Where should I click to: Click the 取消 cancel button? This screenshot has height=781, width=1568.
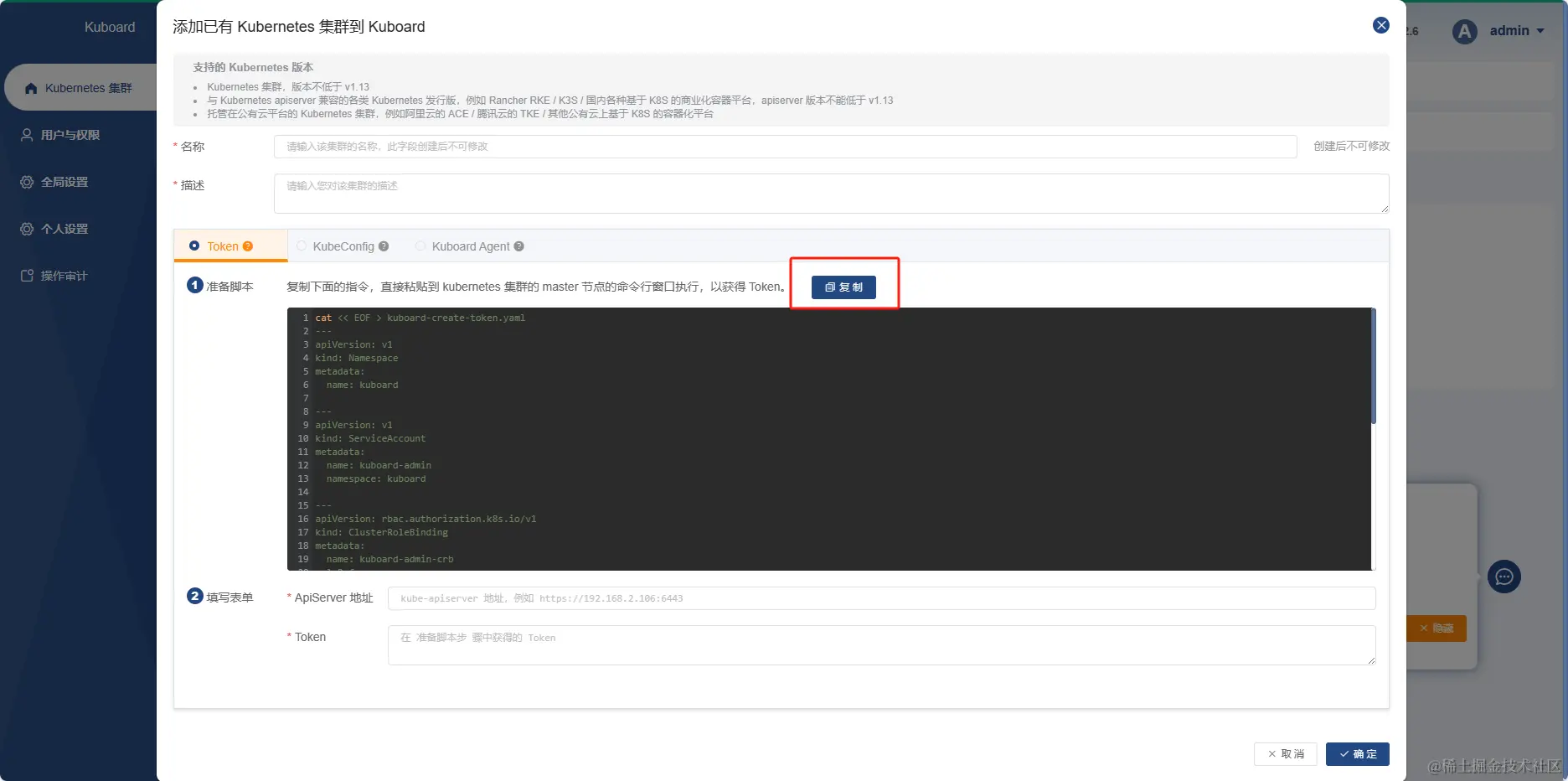click(x=1286, y=754)
